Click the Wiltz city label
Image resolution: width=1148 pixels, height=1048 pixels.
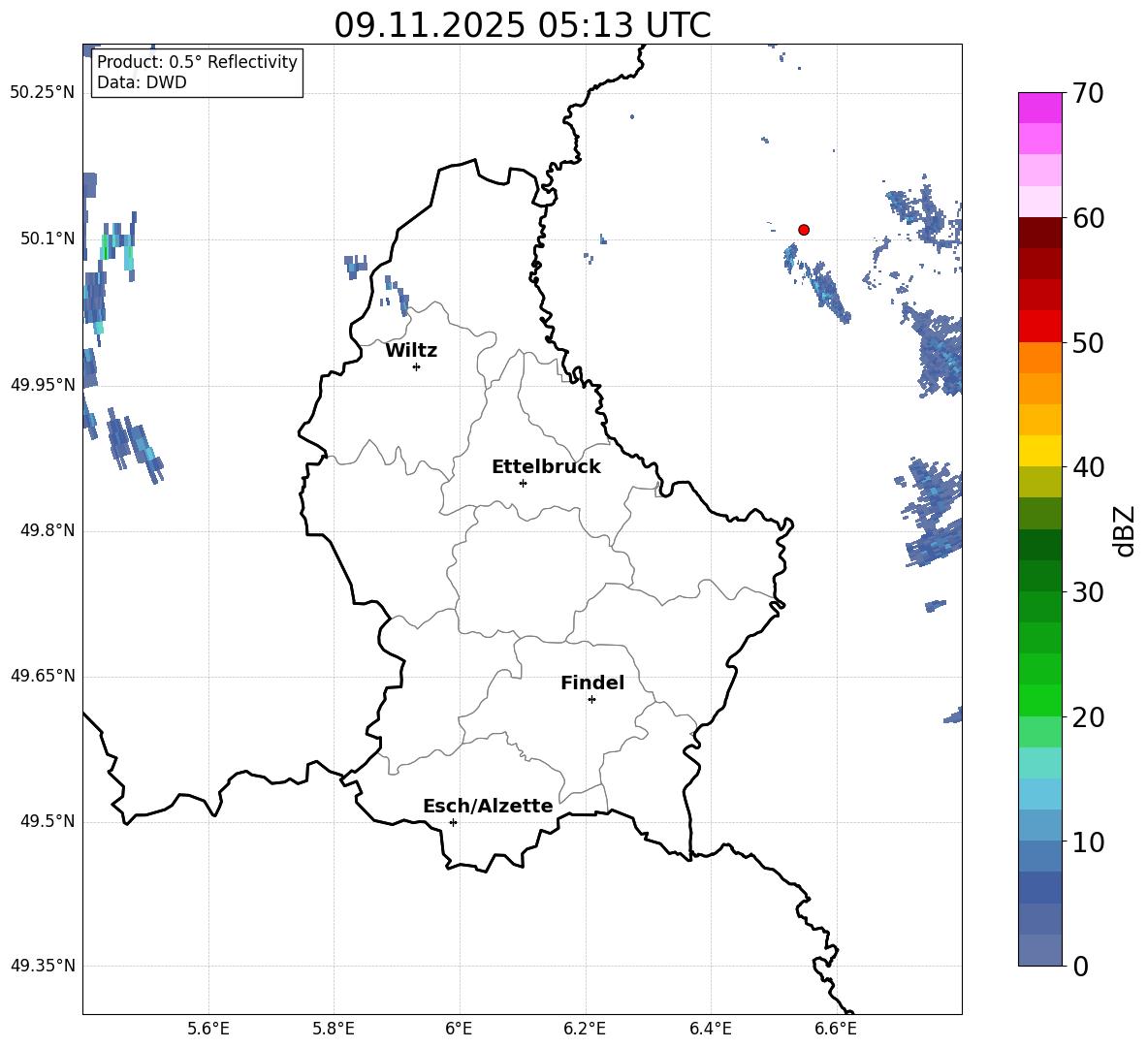411,351
